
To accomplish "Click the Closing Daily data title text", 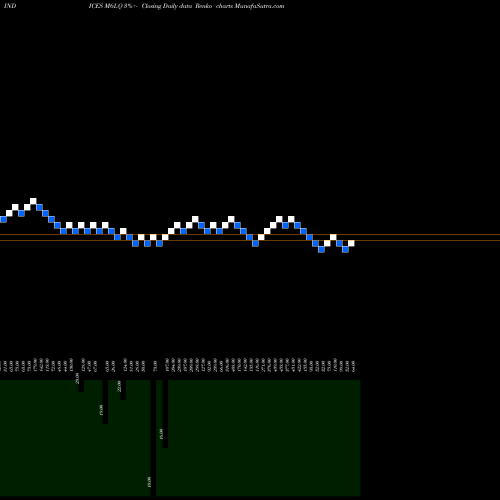I will tap(167, 6).
